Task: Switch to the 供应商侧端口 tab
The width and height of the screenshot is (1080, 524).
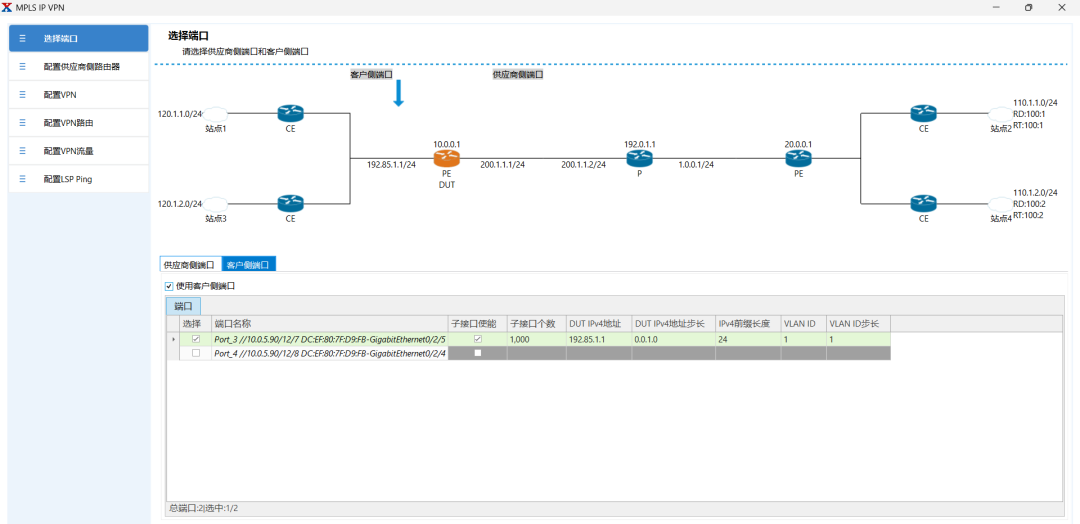Action: (190, 265)
